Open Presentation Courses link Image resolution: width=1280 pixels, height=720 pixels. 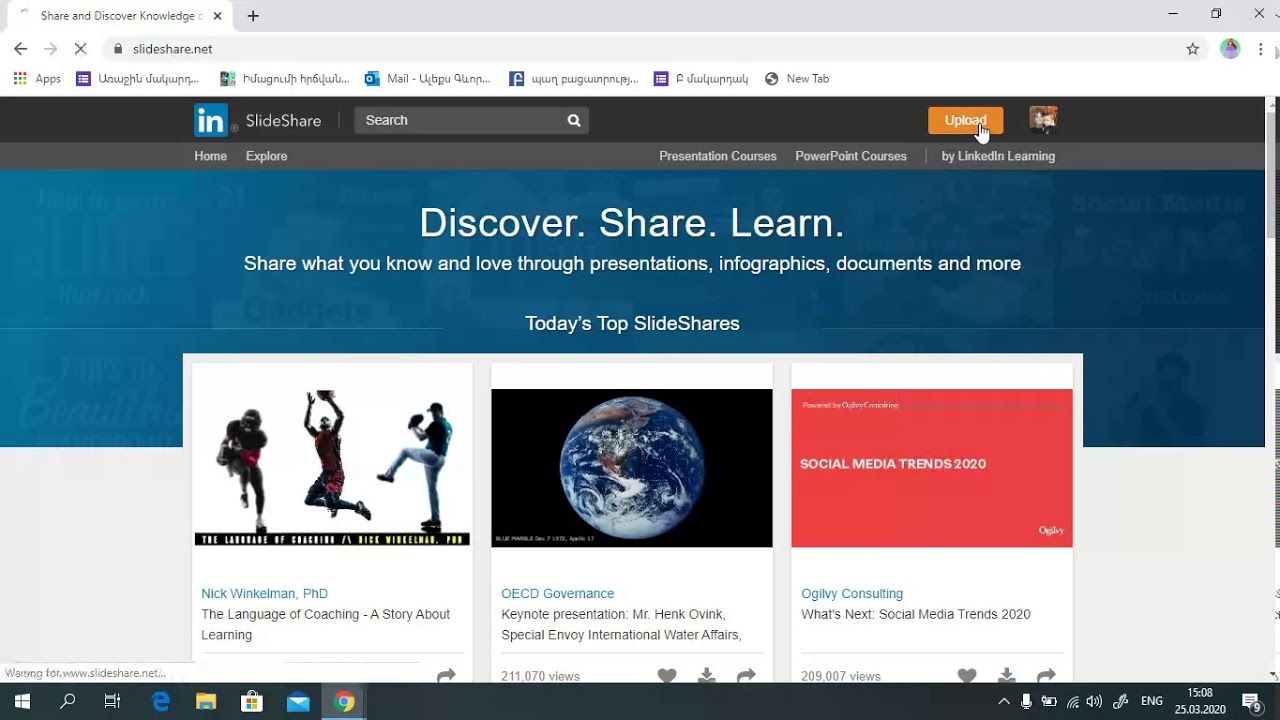pos(718,156)
